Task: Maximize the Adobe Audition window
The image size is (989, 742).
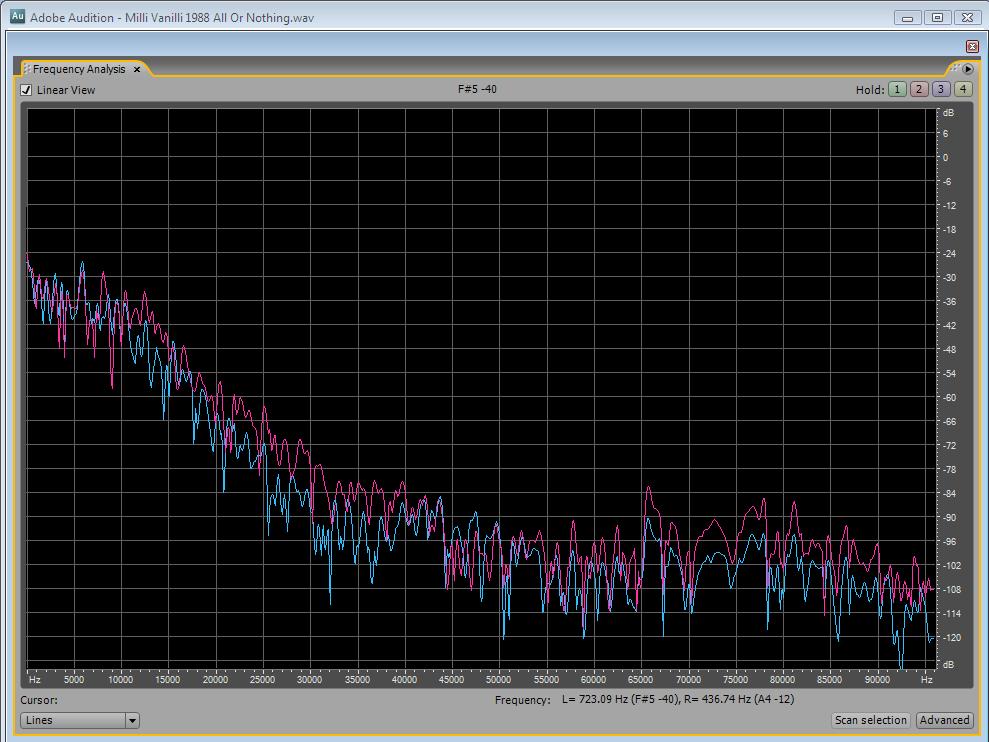Action: pyautogui.click(x=937, y=17)
